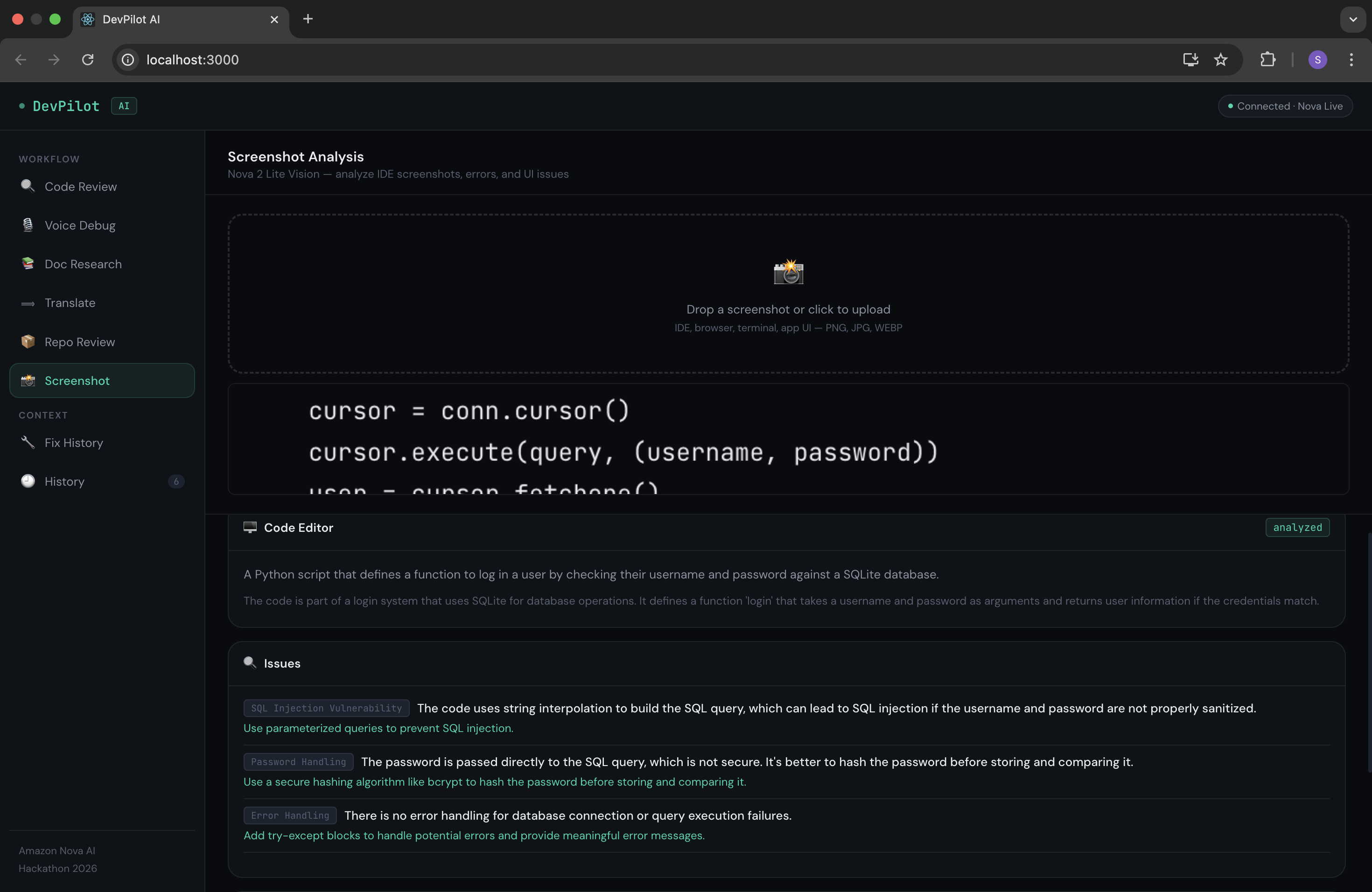Expand the tab search chevron dropdown
The image size is (1372, 892).
(x=1352, y=19)
